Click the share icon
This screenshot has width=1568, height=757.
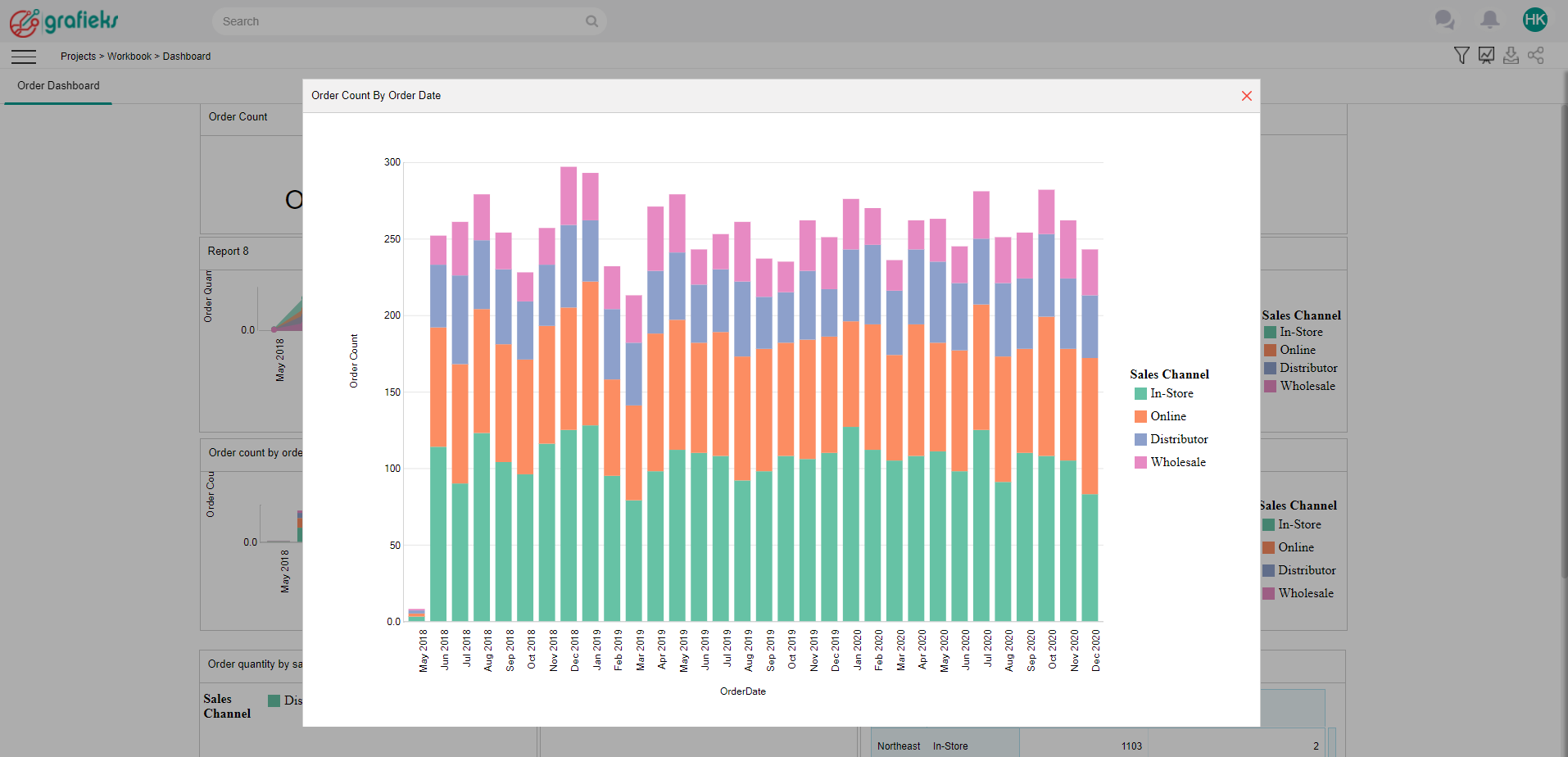pos(1535,56)
